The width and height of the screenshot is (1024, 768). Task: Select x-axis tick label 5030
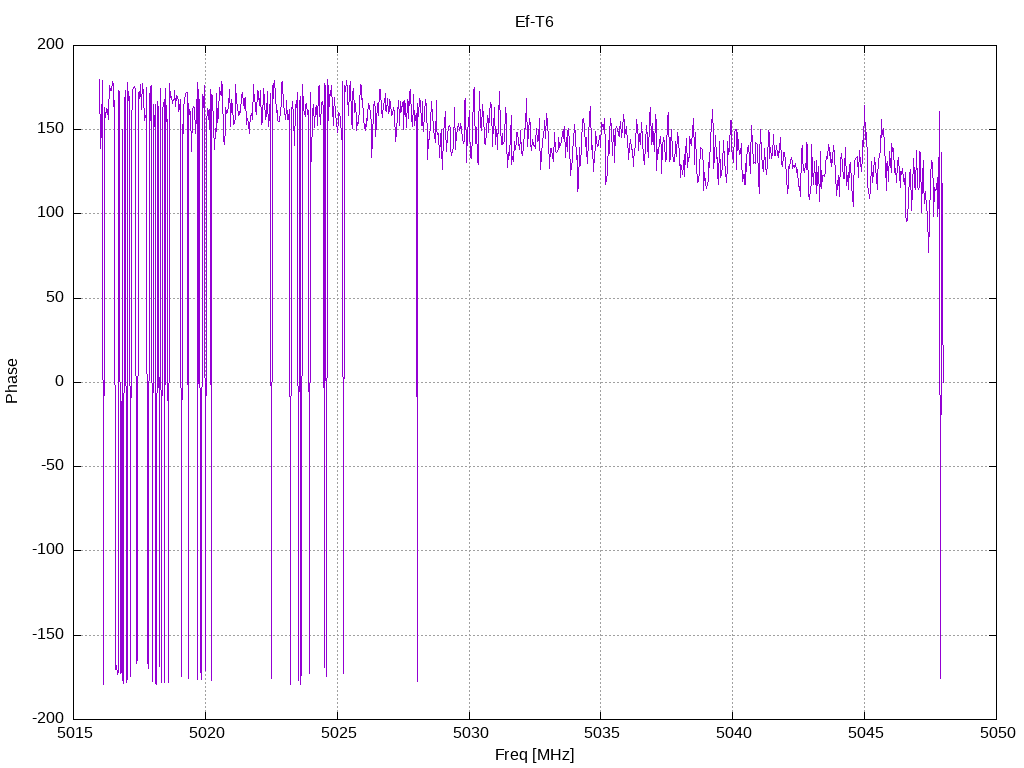(x=470, y=733)
